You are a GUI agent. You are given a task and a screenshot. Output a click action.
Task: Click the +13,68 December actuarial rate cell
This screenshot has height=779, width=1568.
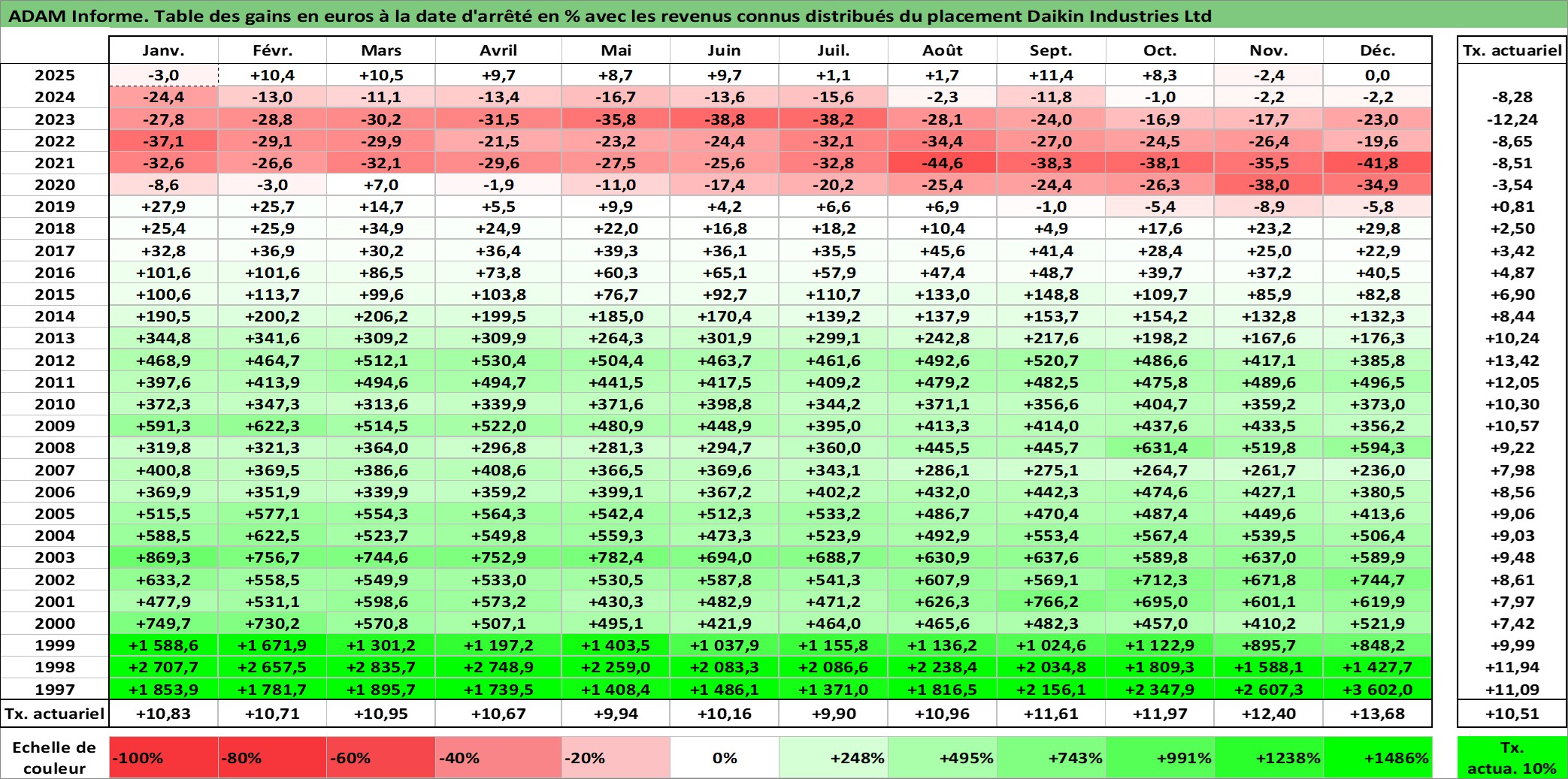pos(1378,714)
